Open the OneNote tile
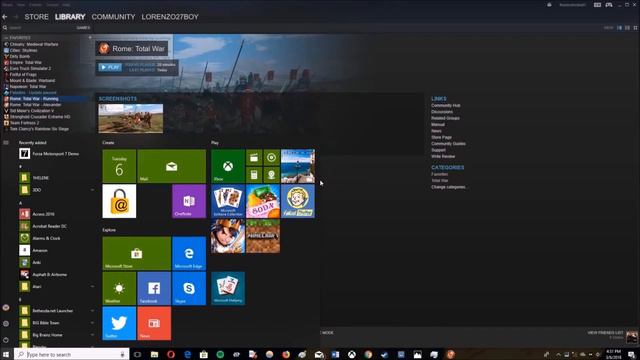 189,201
